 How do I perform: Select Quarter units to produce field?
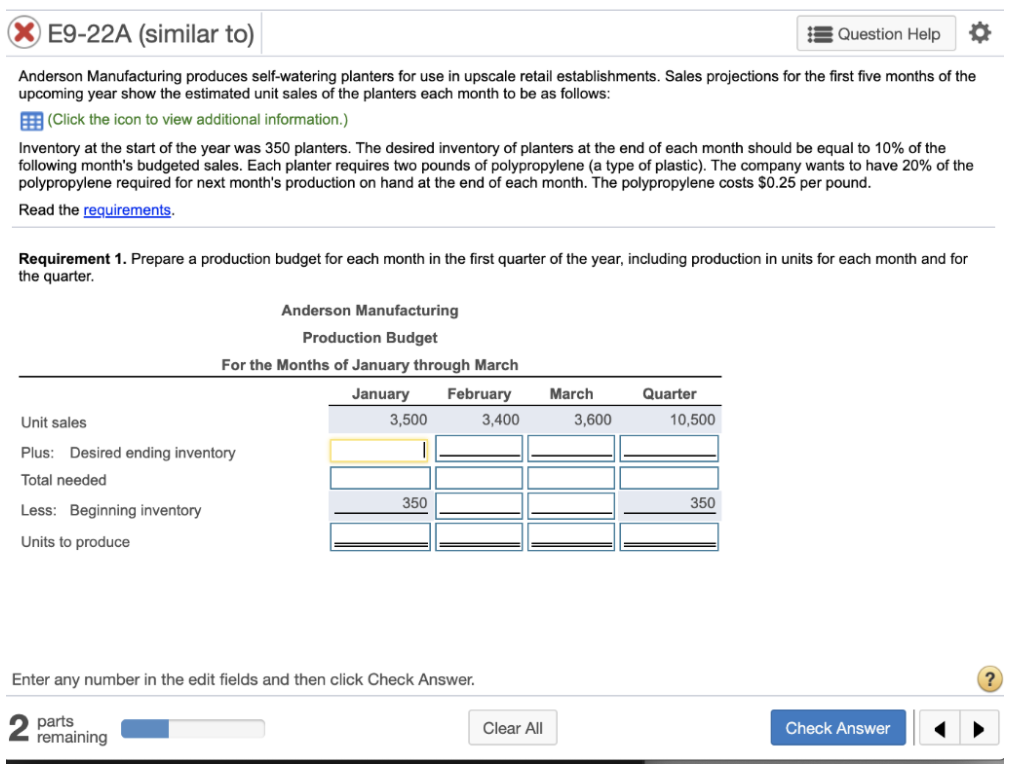tap(669, 537)
